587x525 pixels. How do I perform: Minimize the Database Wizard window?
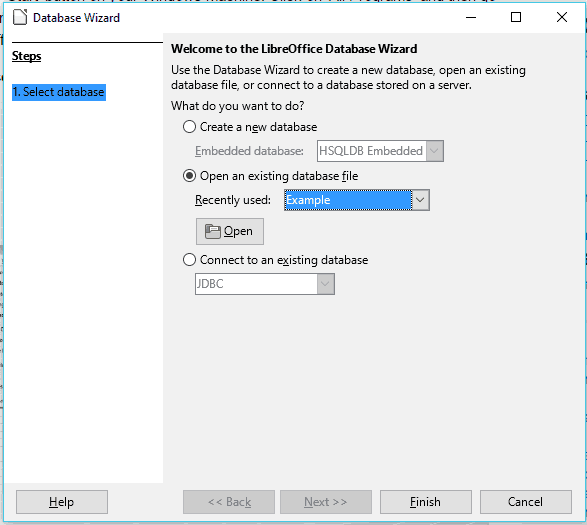[x=471, y=17]
